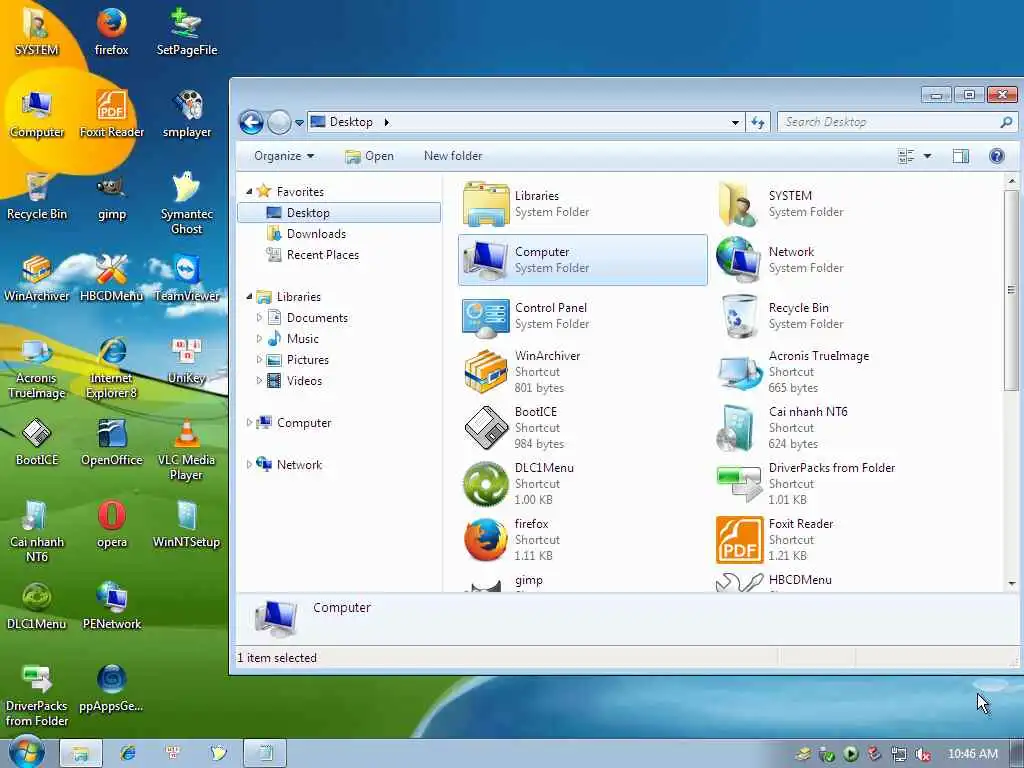This screenshot has width=1024, height=768.
Task: Select Foxit Reader shortcut in file list
Action: [837, 540]
